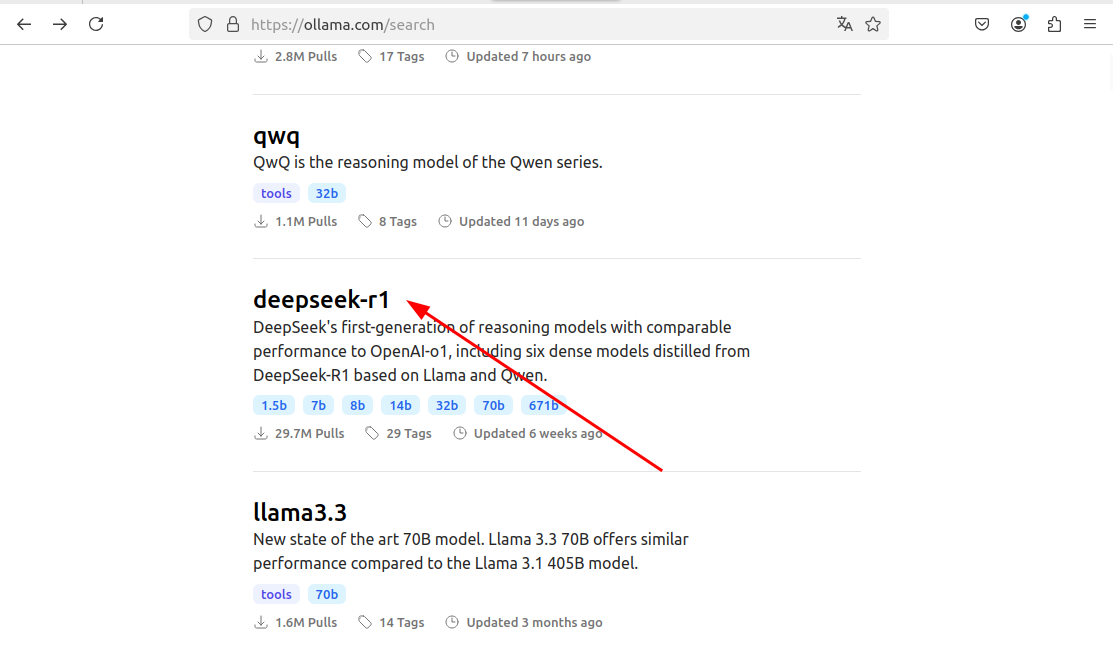The image size is (1113, 657).
Task: Click the 'Updated 7 hours ago' text
Action: click(x=529, y=57)
